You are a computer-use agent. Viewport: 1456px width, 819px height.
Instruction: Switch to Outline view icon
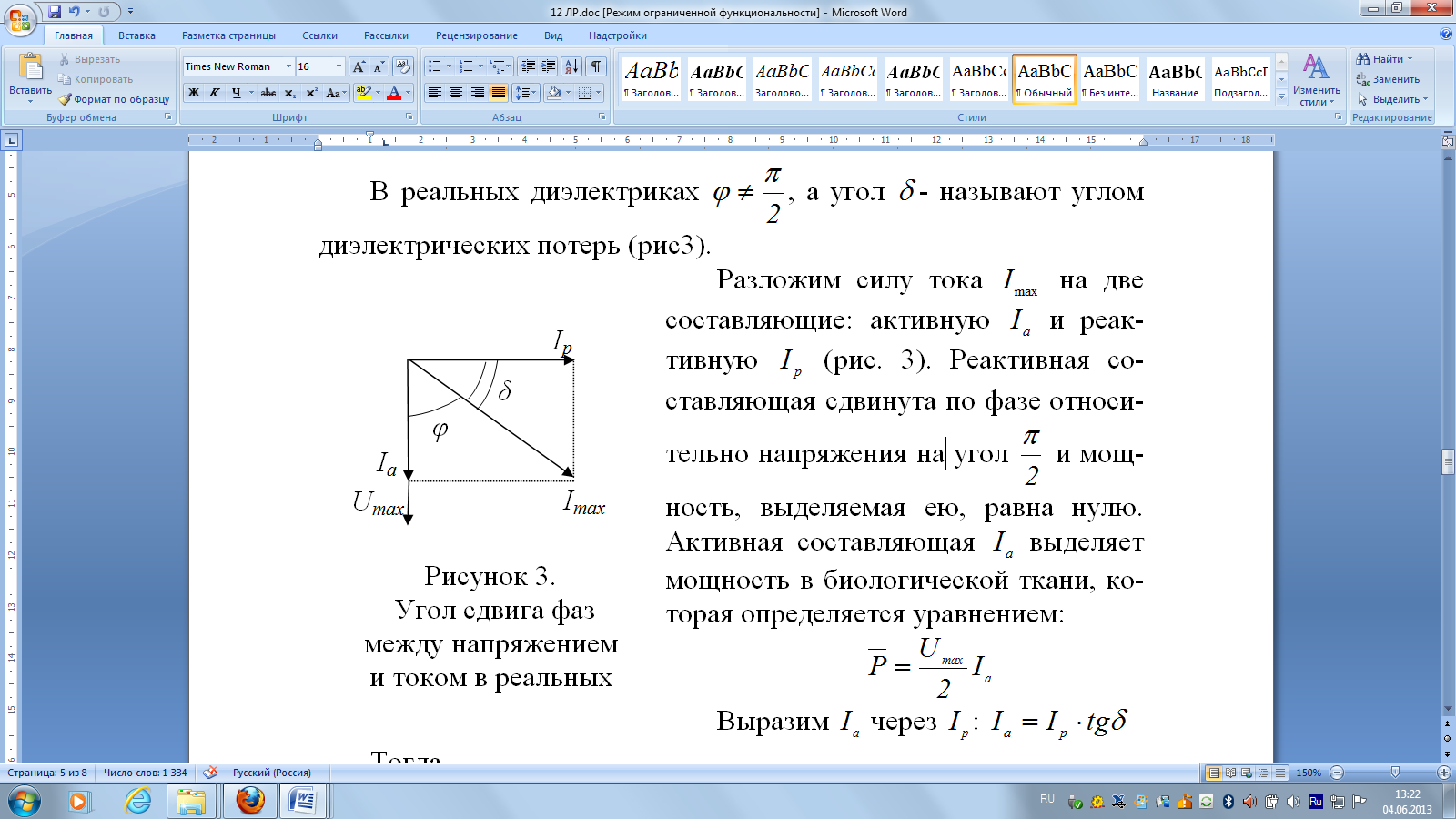(x=1263, y=773)
